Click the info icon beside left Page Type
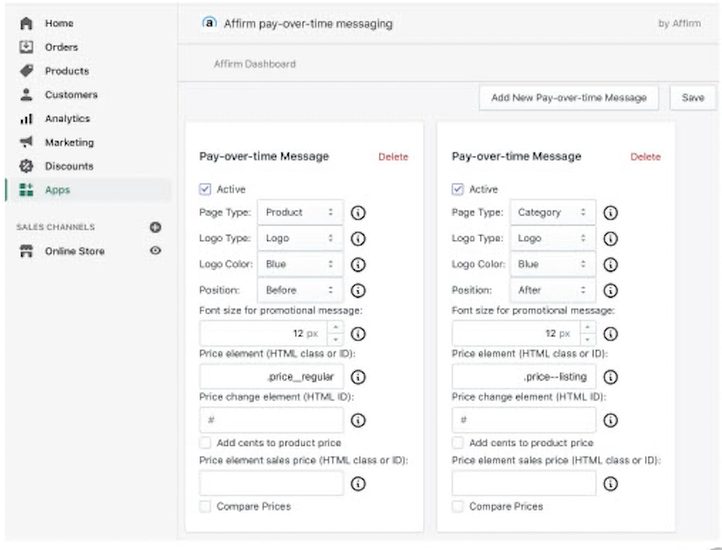 pos(357,213)
